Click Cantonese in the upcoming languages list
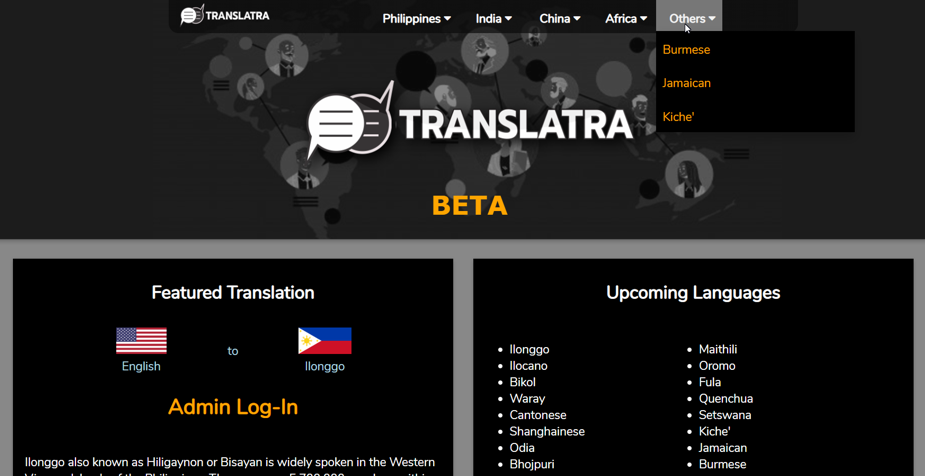The image size is (925, 476). pyautogui.click(x=538, y=415)
